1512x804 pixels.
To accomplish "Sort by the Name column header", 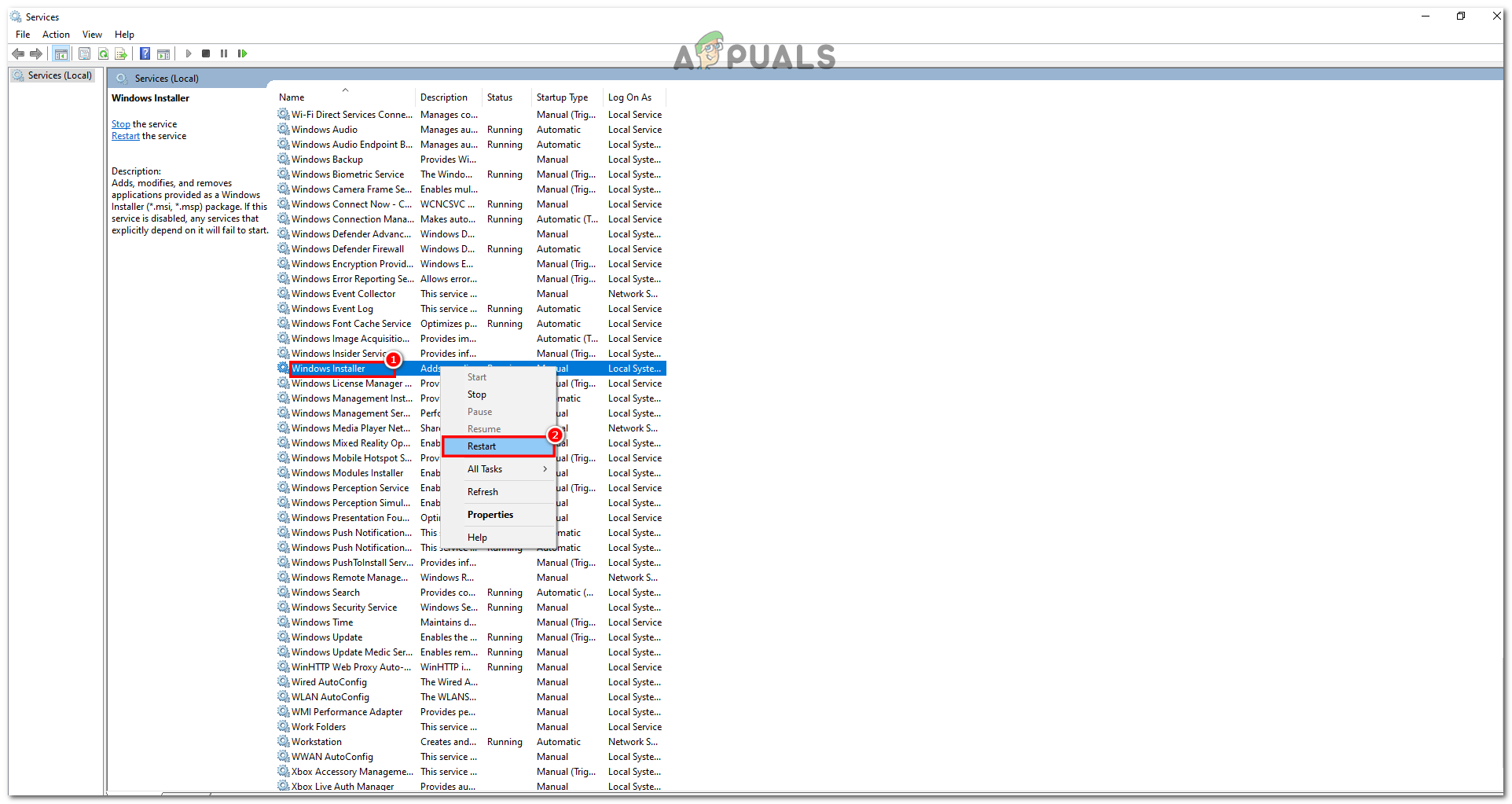I will (x=291, y=97).
